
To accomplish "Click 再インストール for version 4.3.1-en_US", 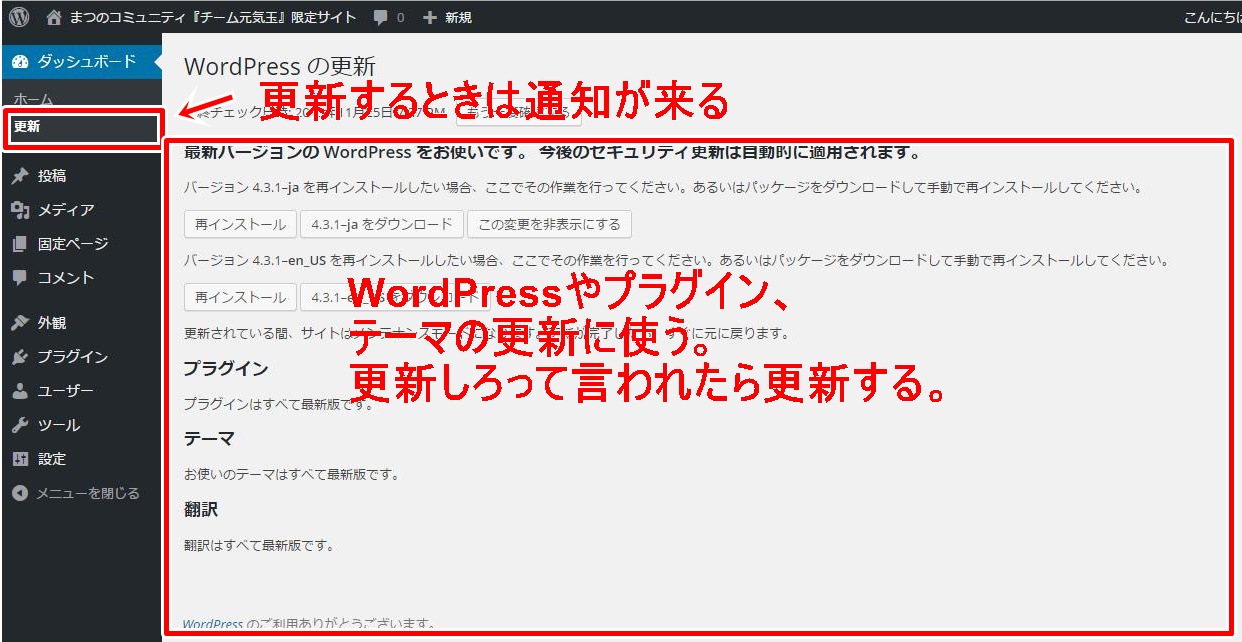I will pos(240,297).
